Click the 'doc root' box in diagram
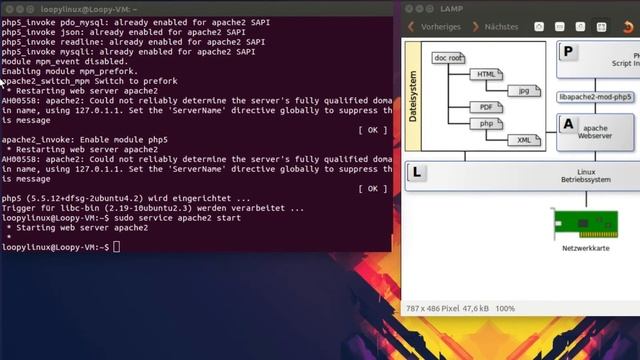Viewport: 640px width, 360px height. [448, 58]
